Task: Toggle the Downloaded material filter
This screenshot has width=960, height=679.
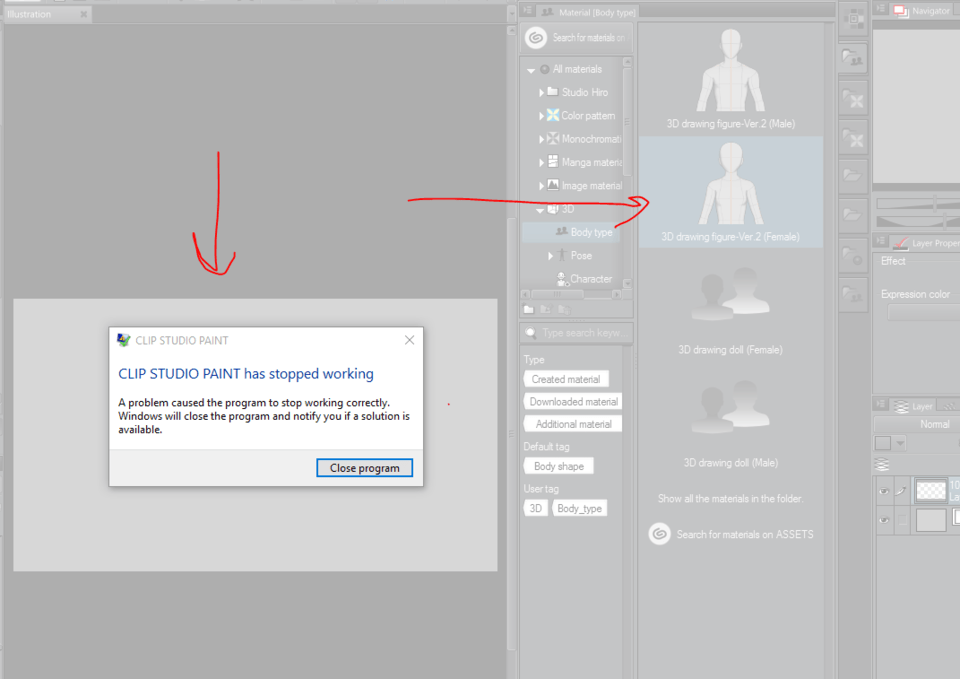Action: click(573, 402)
